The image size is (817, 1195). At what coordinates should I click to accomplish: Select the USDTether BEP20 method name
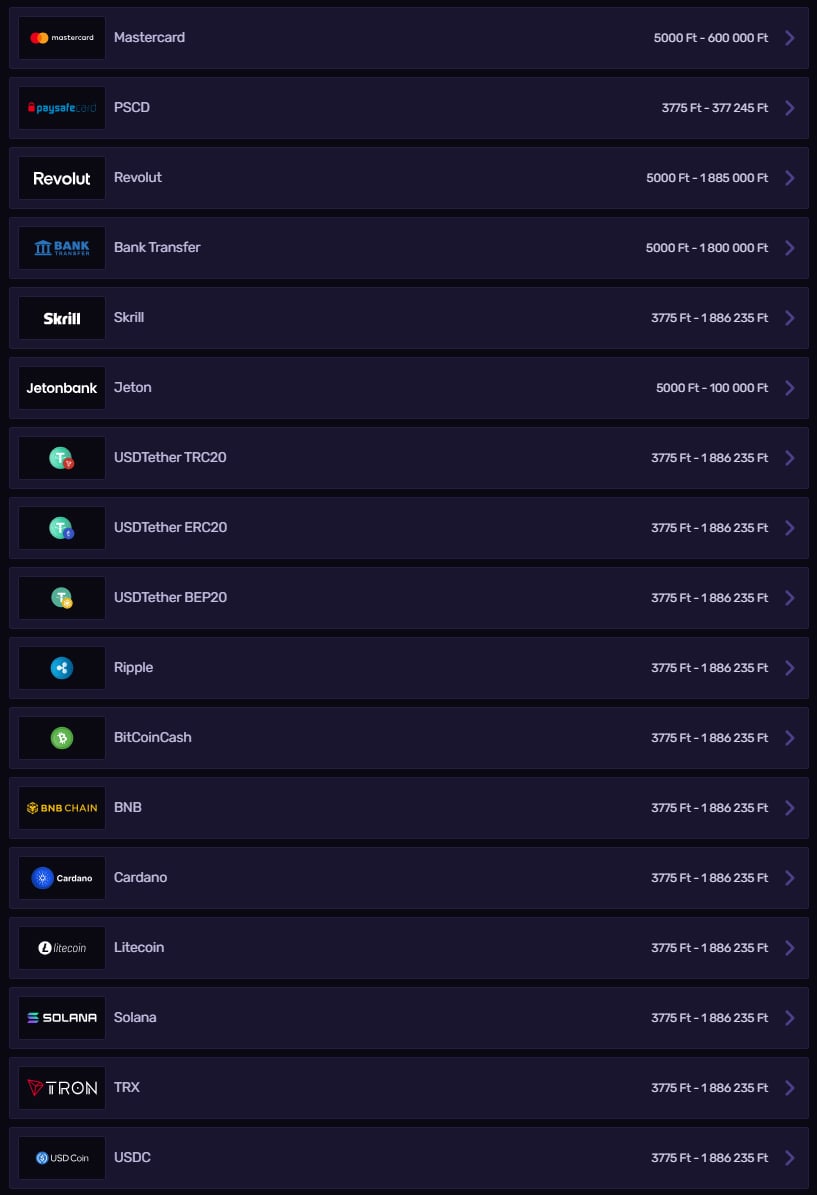(170, 597)
